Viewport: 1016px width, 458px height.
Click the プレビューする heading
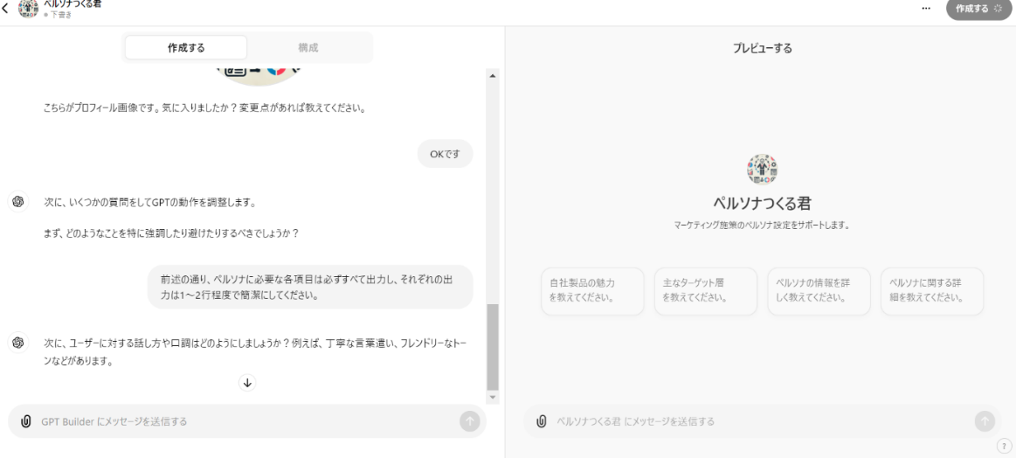762,48
